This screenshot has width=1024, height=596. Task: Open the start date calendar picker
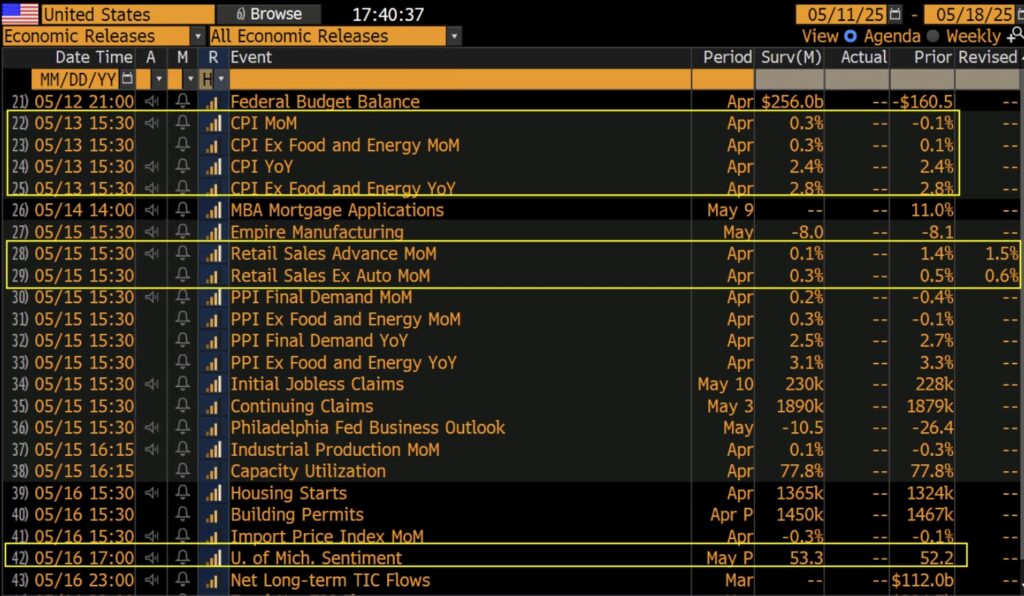(x=894, y=15)
